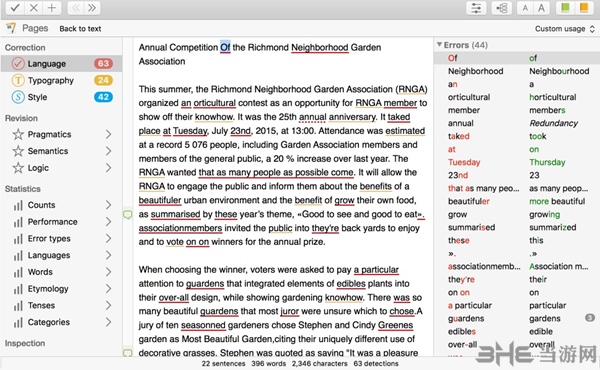
Task: Click the plus button in the toolbar
Action: 52,8
